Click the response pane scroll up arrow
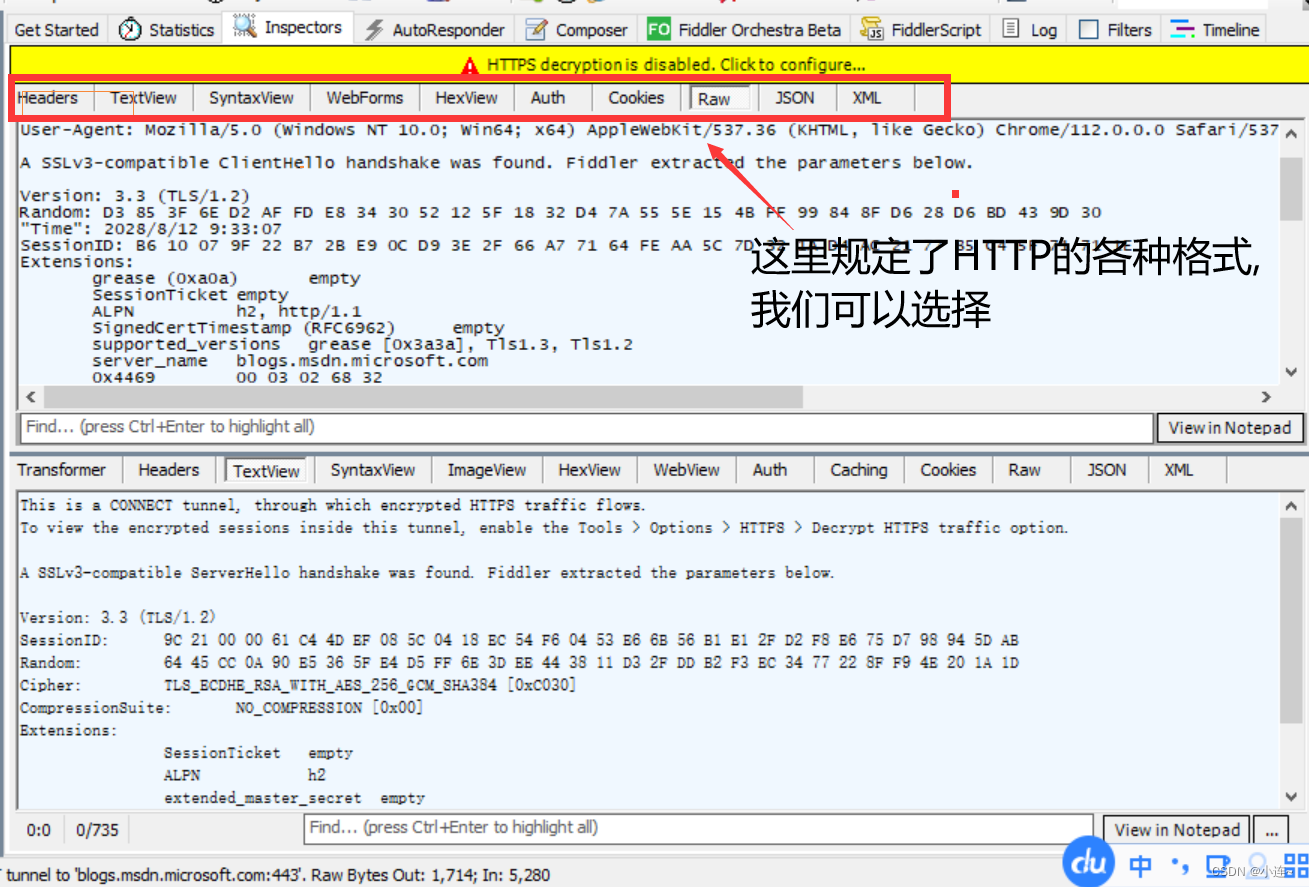The width and height of the screenshot is (1309, 887). pyautogui.click(x=1291, y=507)
